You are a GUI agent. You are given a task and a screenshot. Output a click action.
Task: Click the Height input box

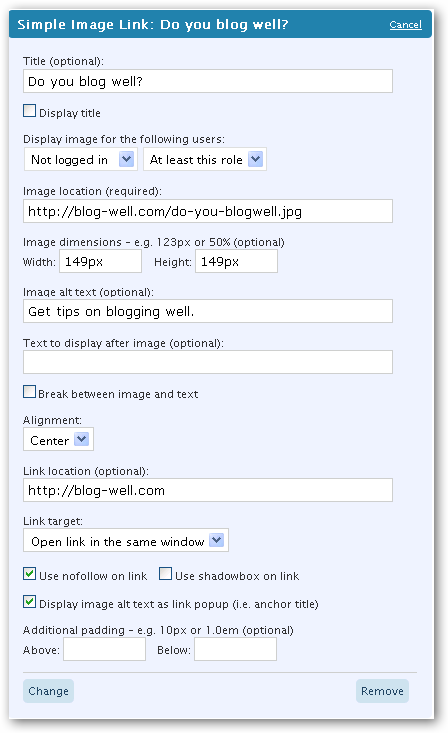(x=236, y=261)
